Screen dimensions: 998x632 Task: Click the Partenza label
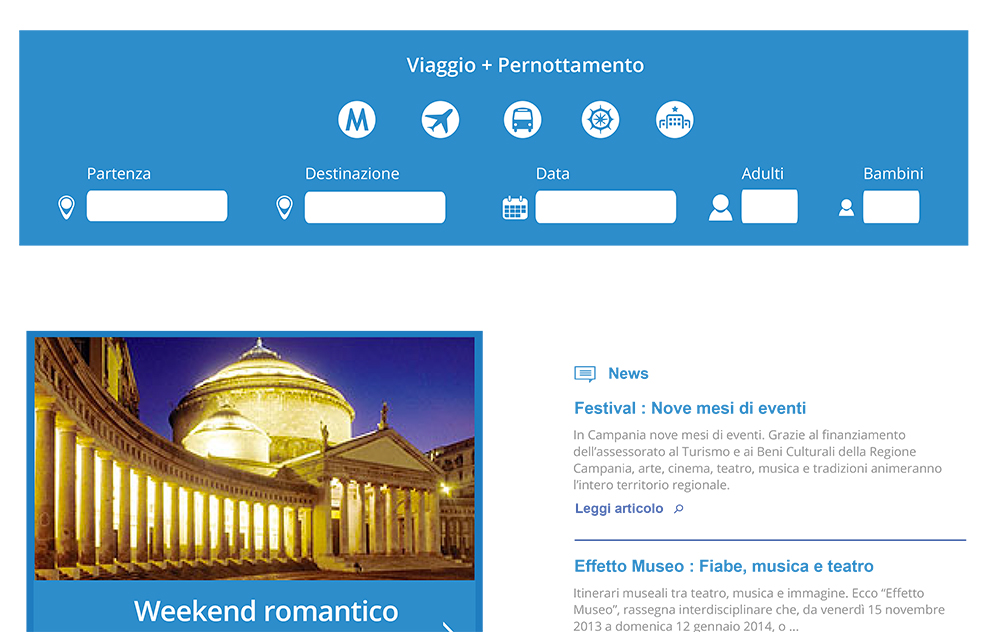(119, 174)
